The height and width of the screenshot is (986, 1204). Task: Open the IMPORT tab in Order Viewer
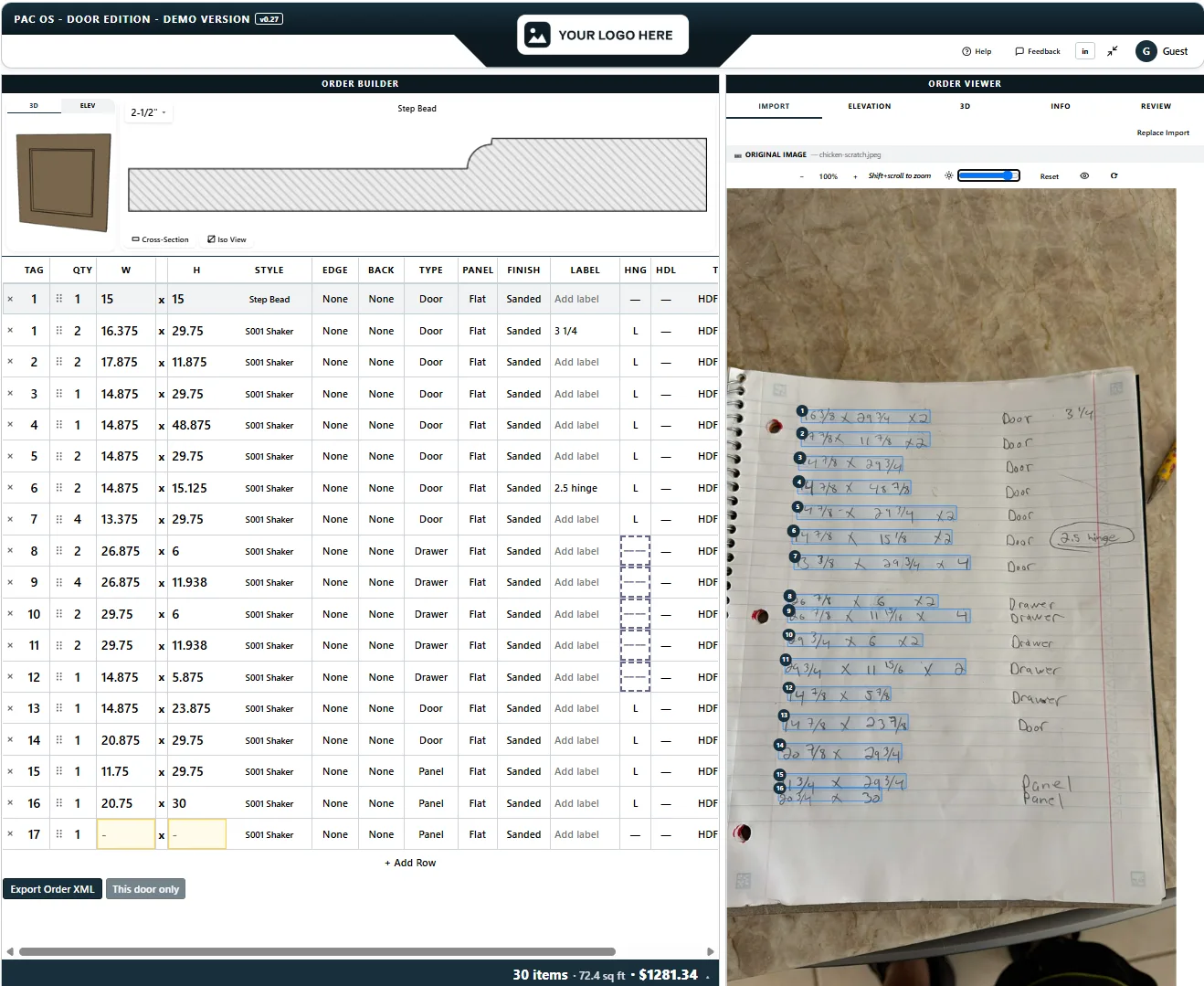click(x=774, y=107)
